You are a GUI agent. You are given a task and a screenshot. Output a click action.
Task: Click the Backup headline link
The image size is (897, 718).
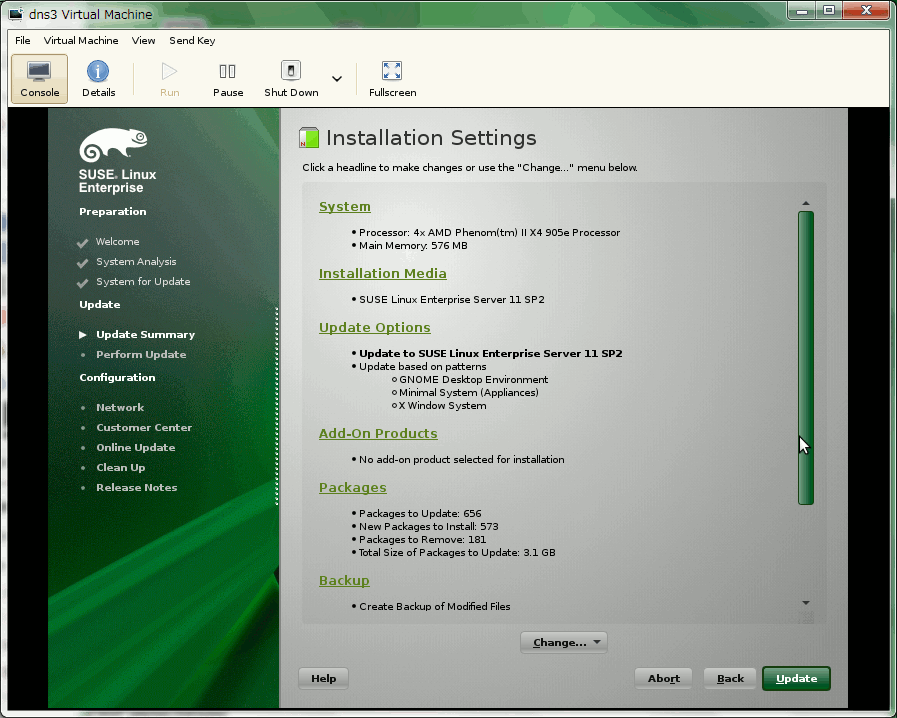point(344,581)
